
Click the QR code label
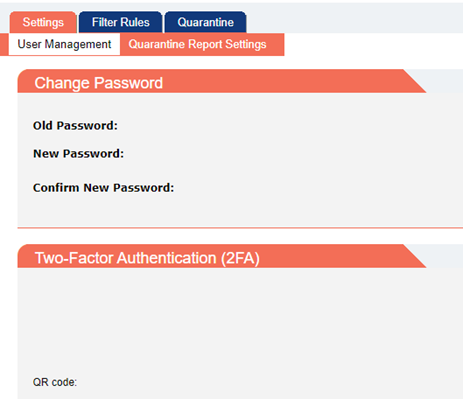55,382
